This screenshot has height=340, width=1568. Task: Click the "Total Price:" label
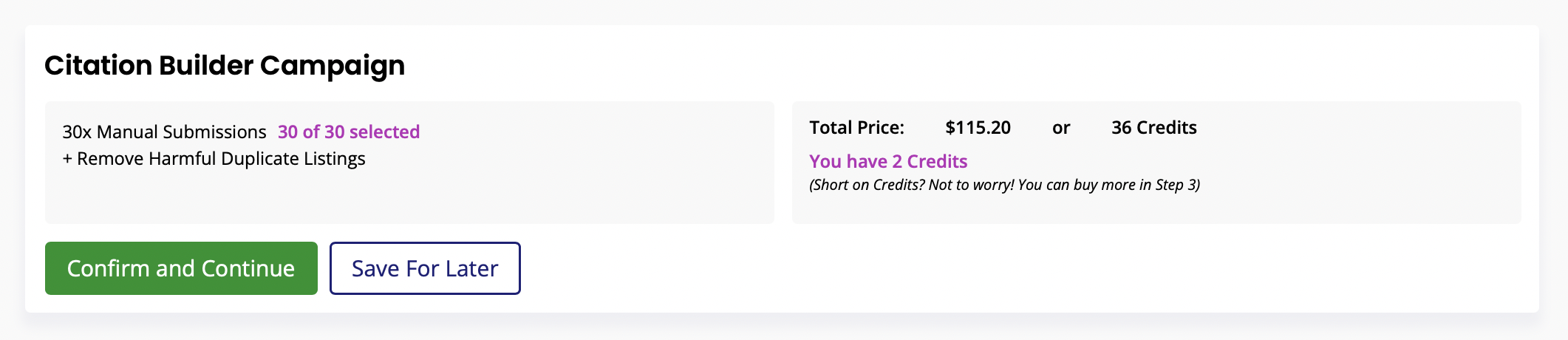[856, 128]
